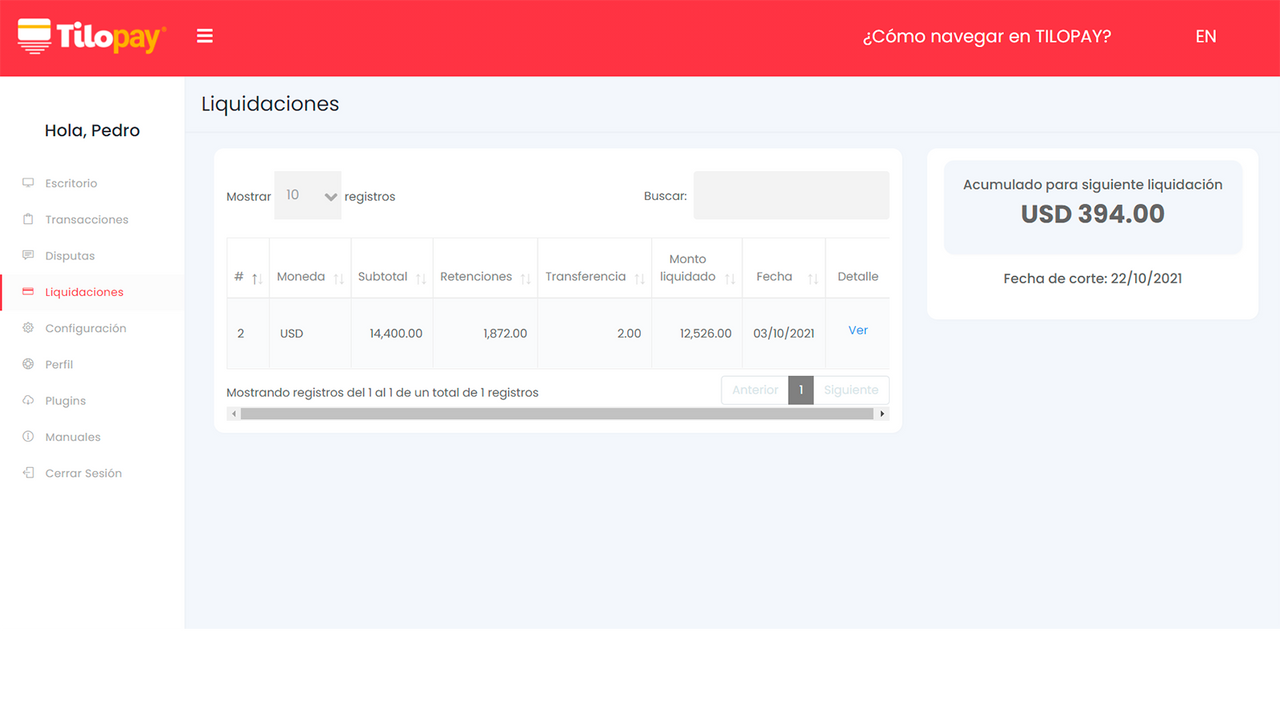The image size is (1280, 720).
Task: Open Transacciones in the sidebar
Action: pos(87,219)
